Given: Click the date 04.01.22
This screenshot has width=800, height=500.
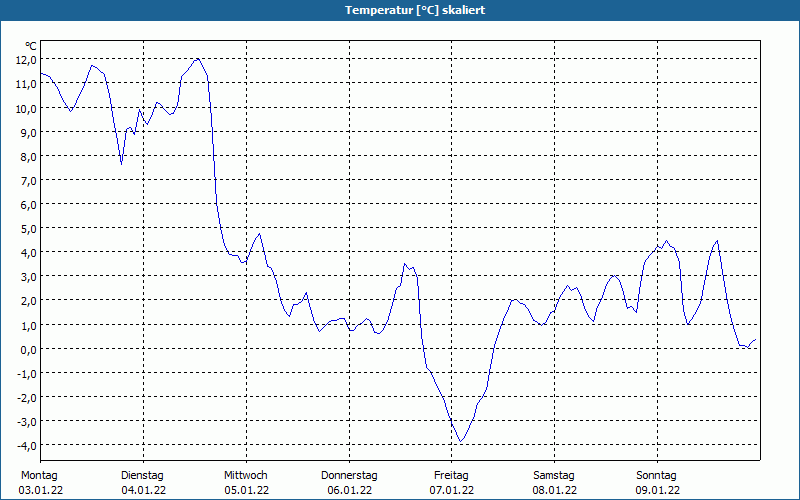Looking at the screenshot, I should [143, 490].
